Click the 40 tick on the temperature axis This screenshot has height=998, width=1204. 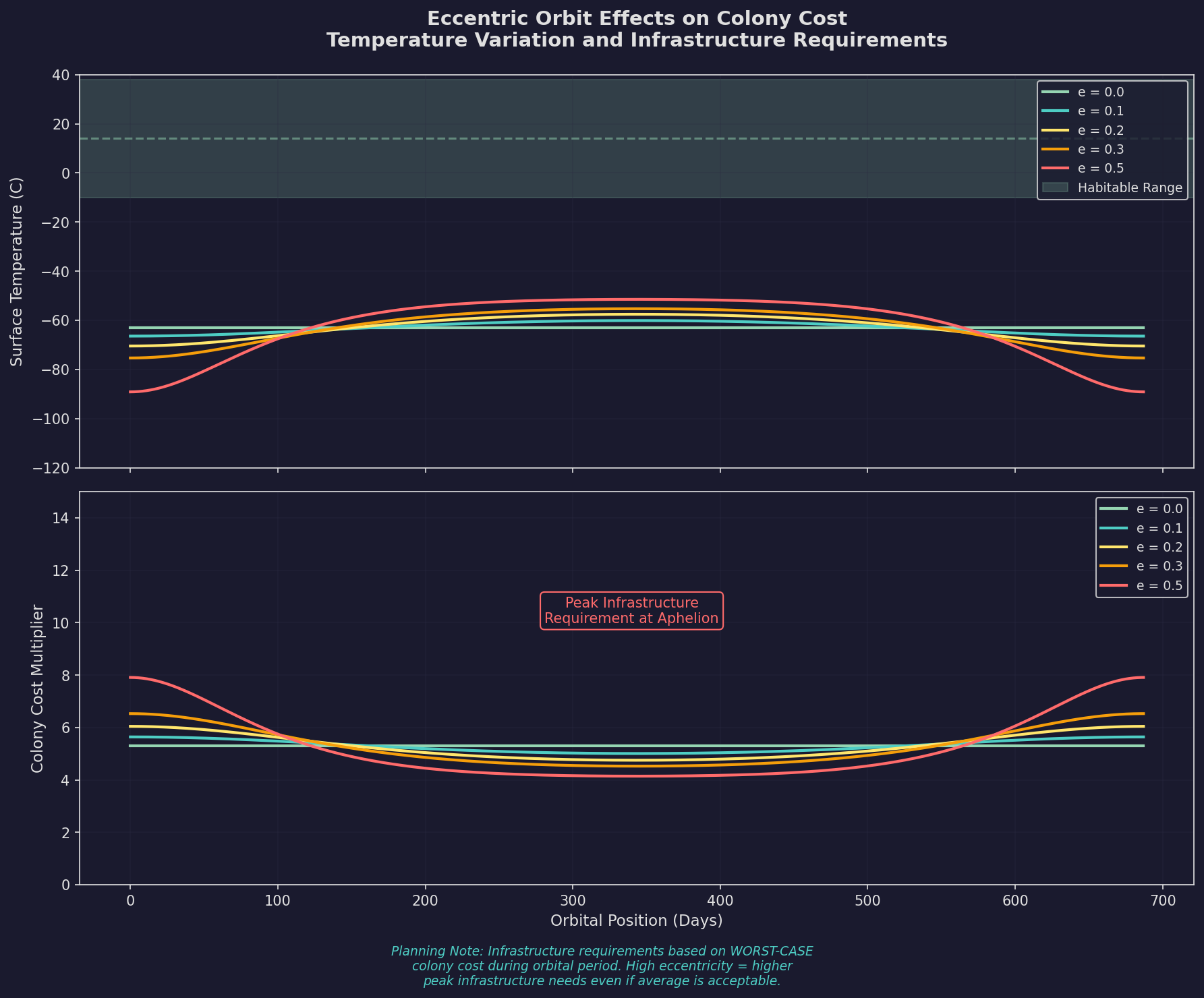(x=61, y=75)
